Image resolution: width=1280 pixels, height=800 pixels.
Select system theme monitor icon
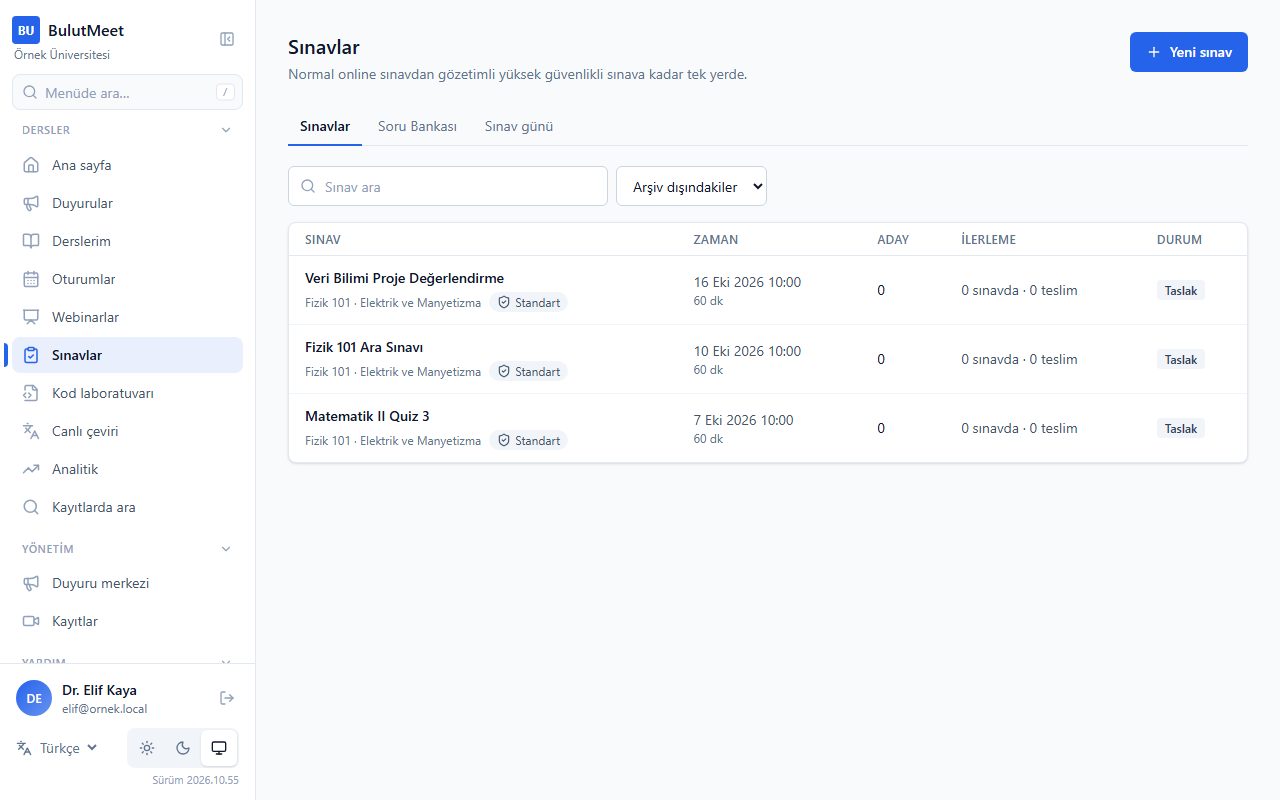pyautogui.click(x=219, y=748)
